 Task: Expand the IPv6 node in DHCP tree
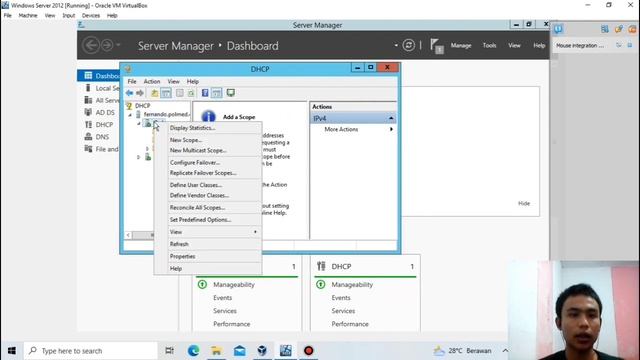(x=139, y=157)
